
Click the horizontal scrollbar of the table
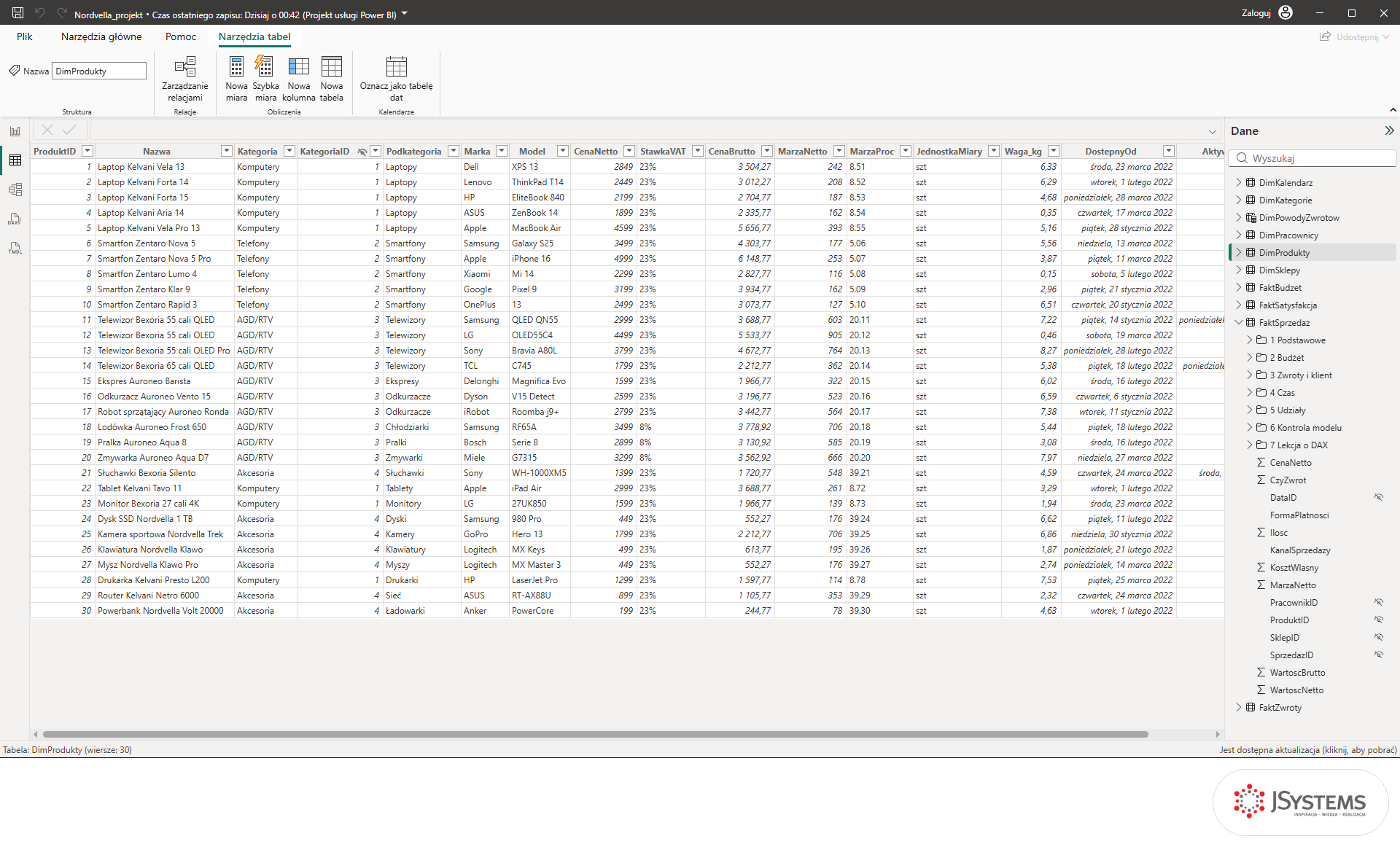click(595, 734)
